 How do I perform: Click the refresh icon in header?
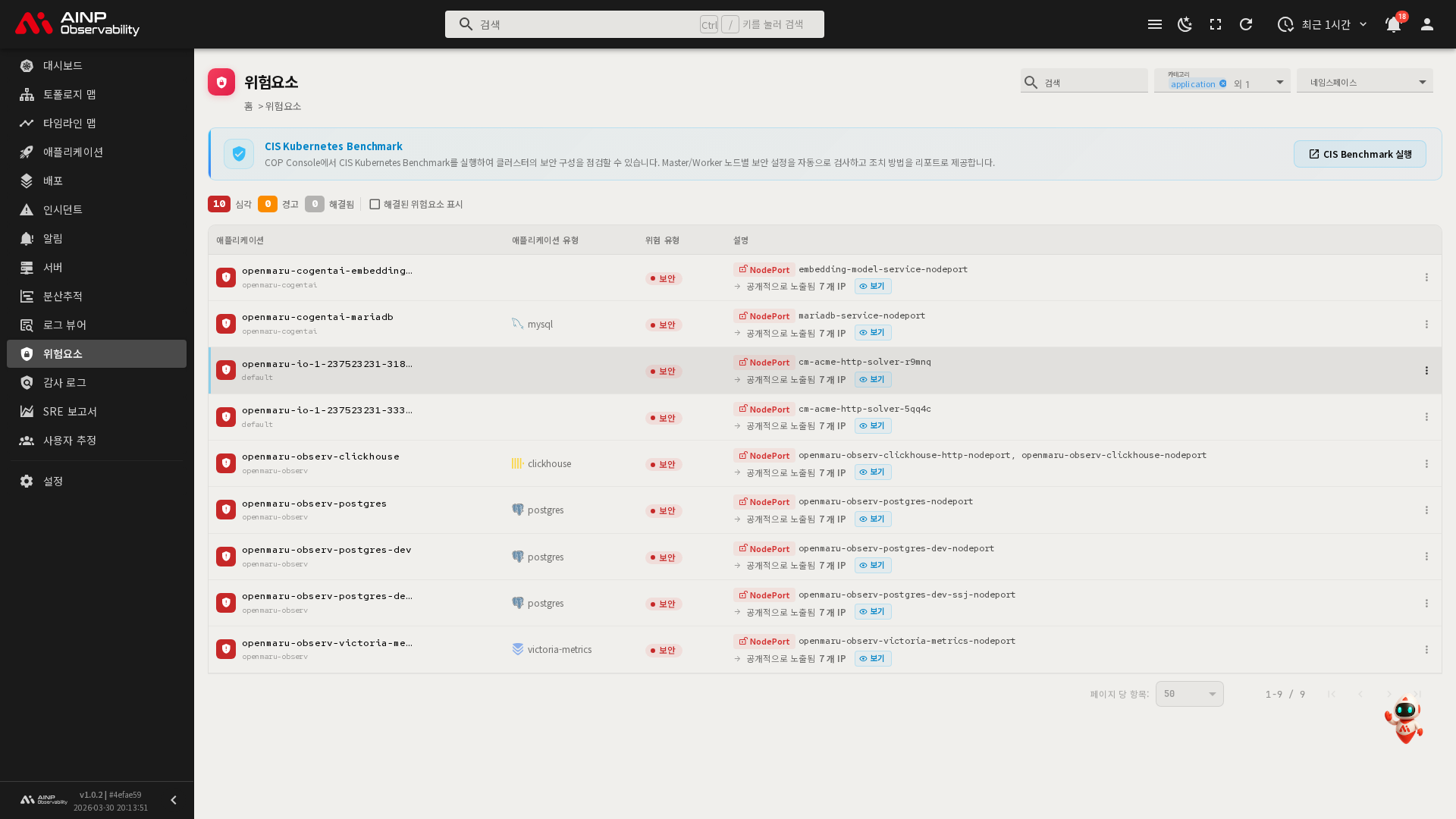1246,24
